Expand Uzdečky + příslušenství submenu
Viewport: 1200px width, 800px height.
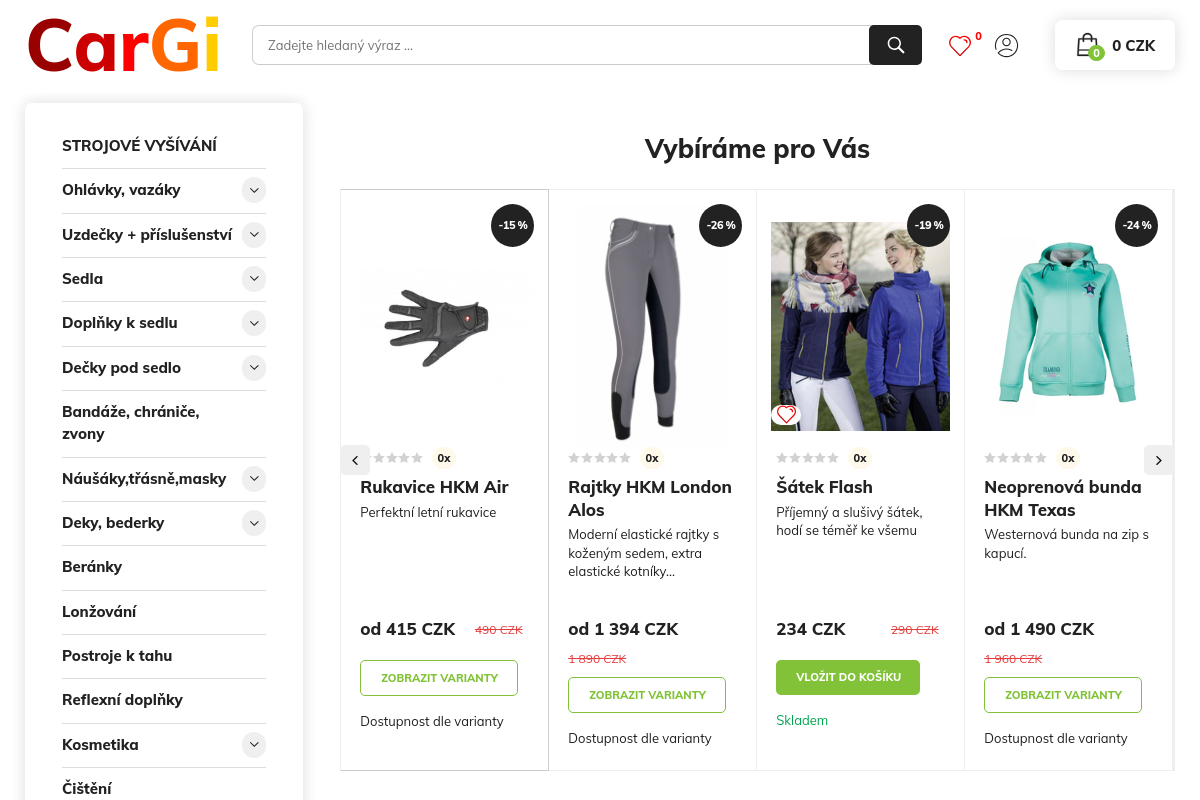[x=254, y=235]
